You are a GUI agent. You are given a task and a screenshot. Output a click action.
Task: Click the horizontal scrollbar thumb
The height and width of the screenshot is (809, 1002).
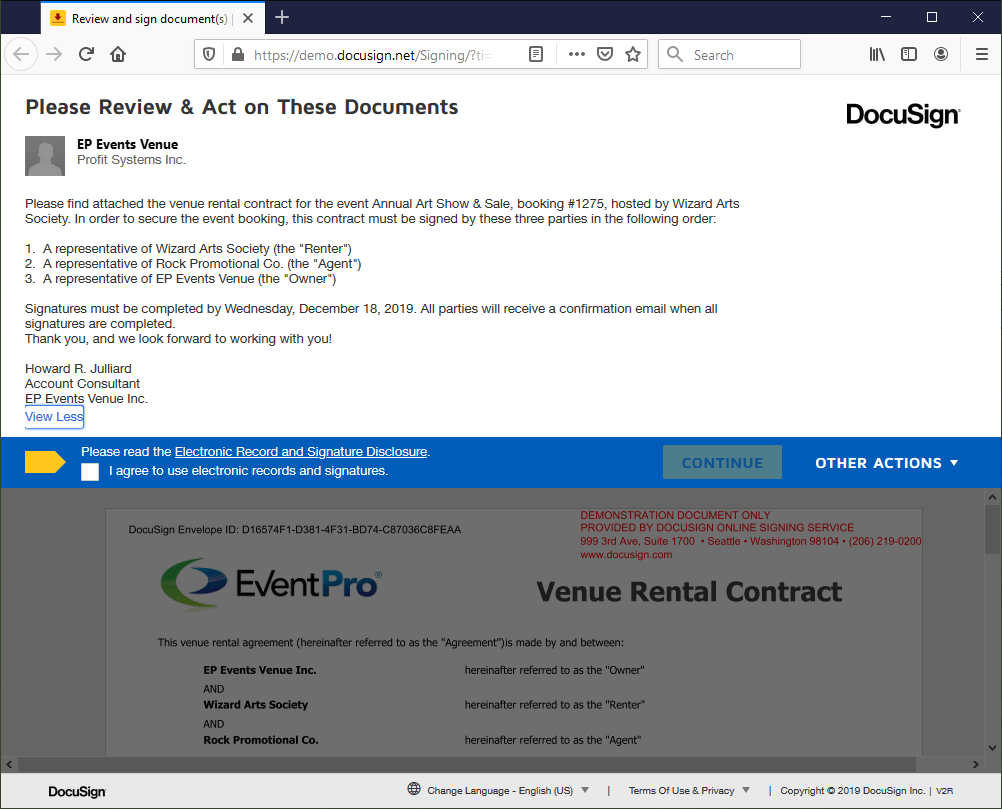(467, 764)
